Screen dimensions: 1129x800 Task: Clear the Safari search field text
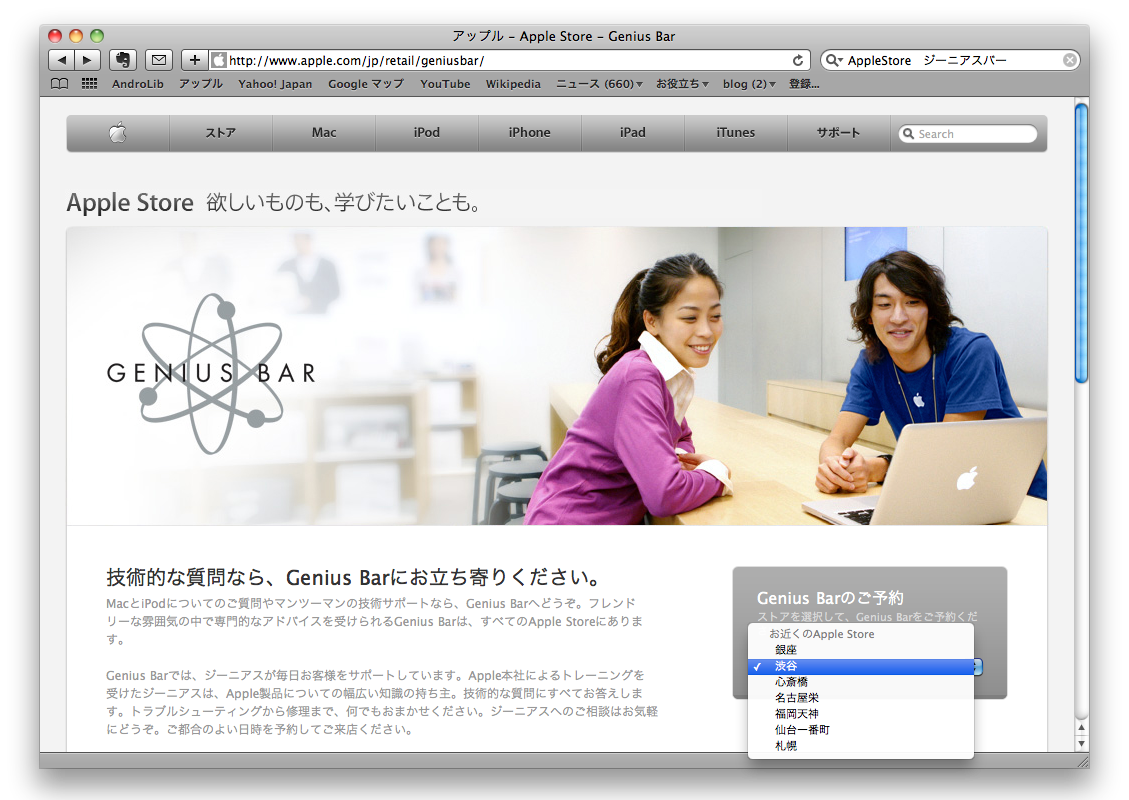[1070, 60]
